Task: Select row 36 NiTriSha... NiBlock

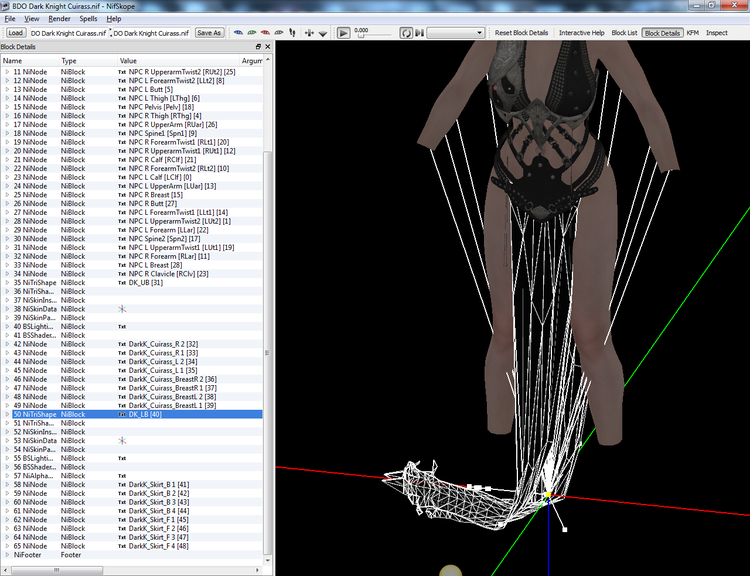Action: 132,291
